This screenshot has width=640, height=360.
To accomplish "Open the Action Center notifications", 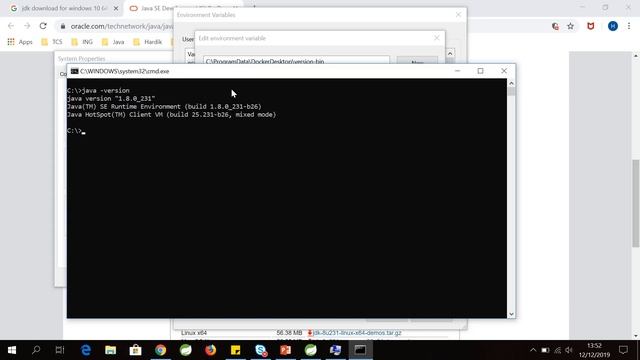I will click(623, 350).
